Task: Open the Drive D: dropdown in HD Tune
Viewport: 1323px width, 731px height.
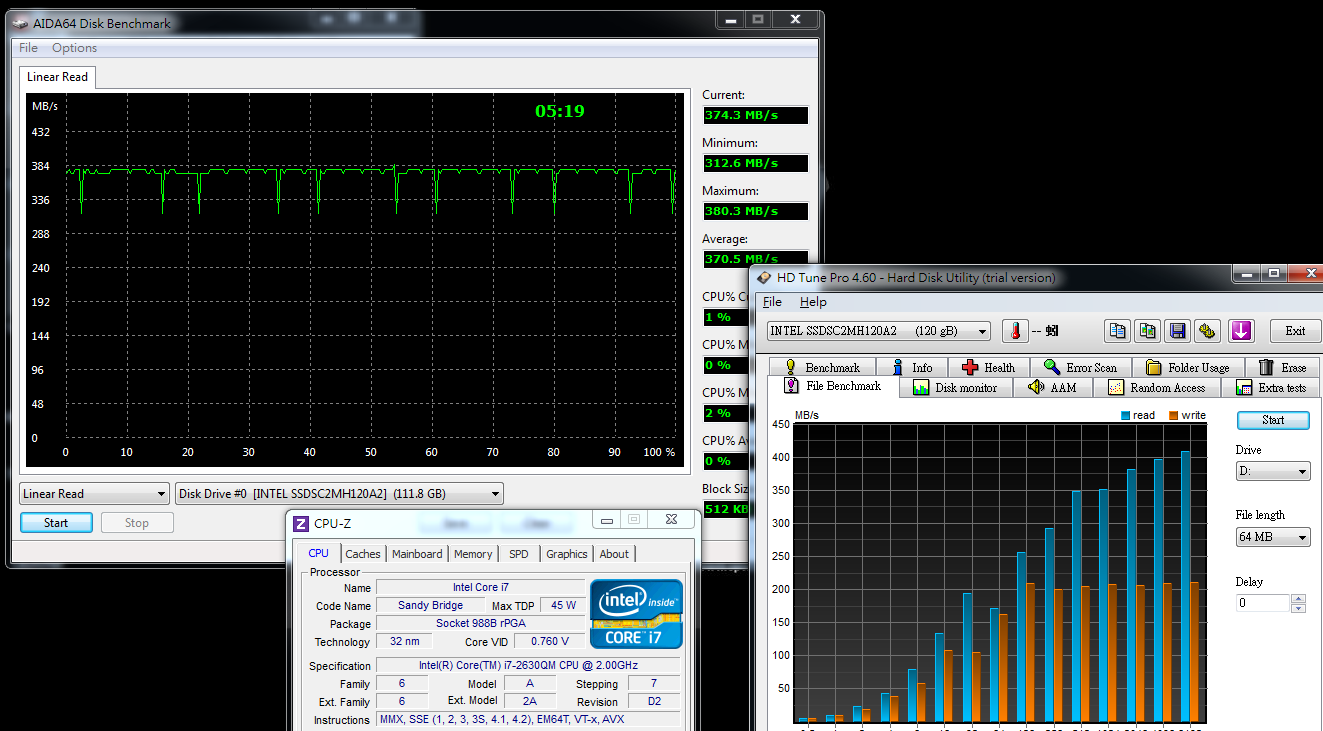Action: pos(1273,471)
